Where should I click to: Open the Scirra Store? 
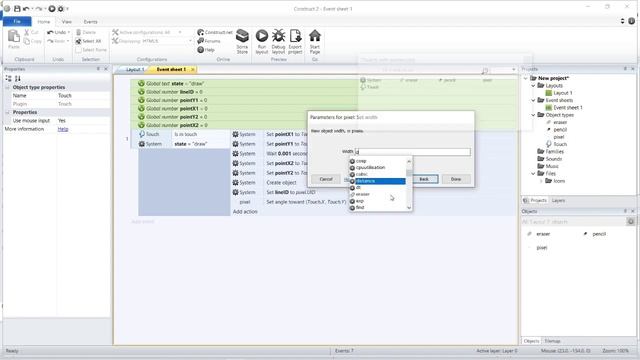(242, 41)
